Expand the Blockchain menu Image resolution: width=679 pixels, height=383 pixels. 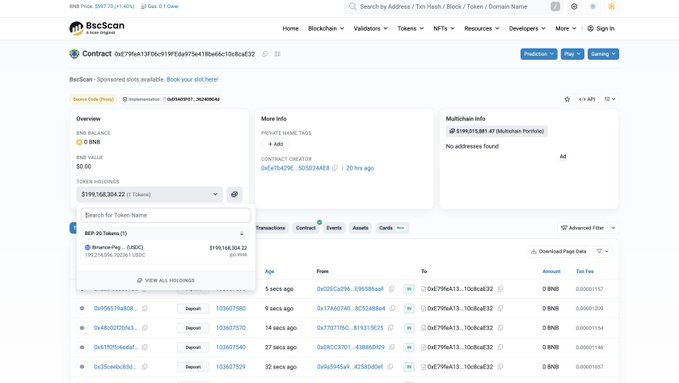pos(326,29)
